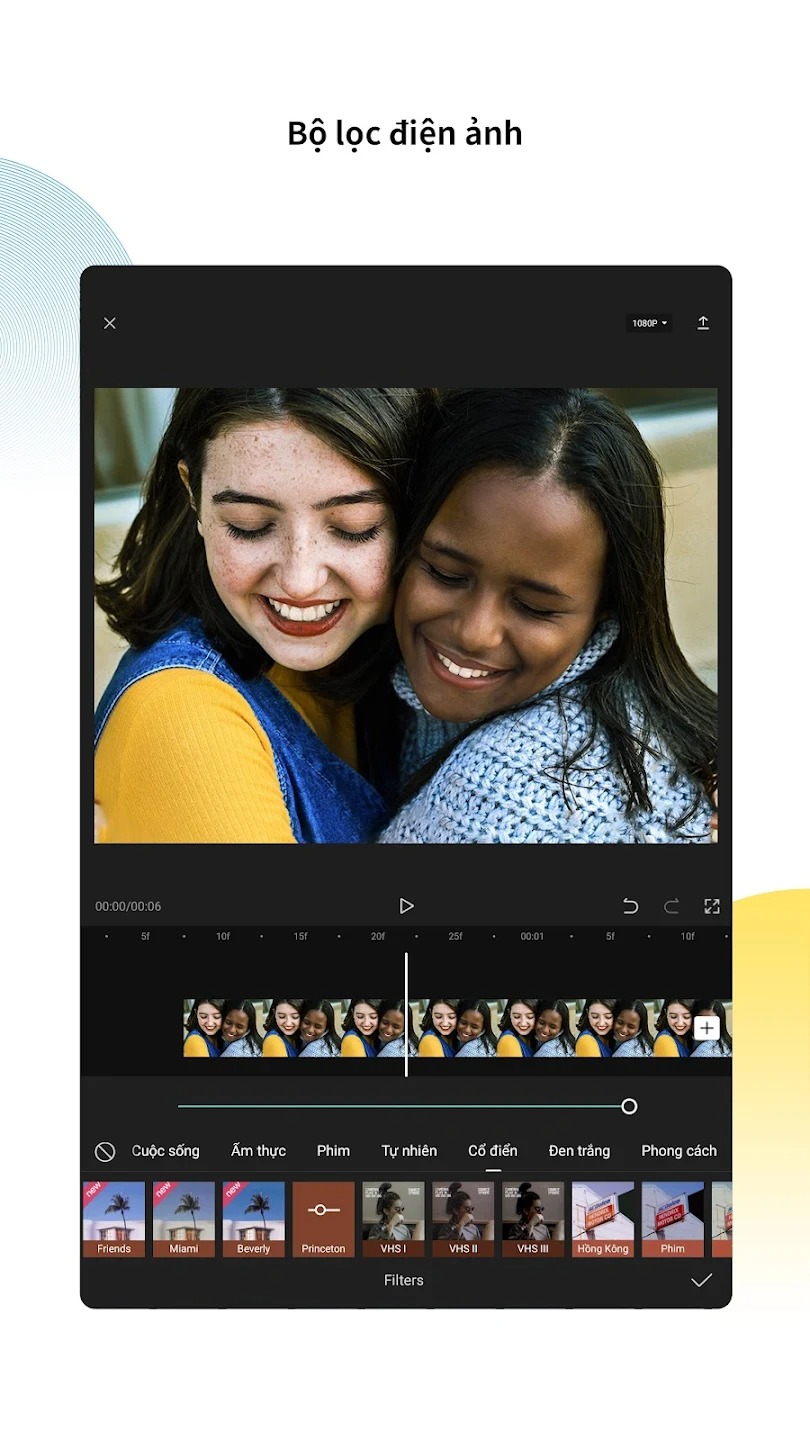Switch to Tự nhiên filter category
Image resolution: width=810 pixels, height=1440 pixels.
409,1151
